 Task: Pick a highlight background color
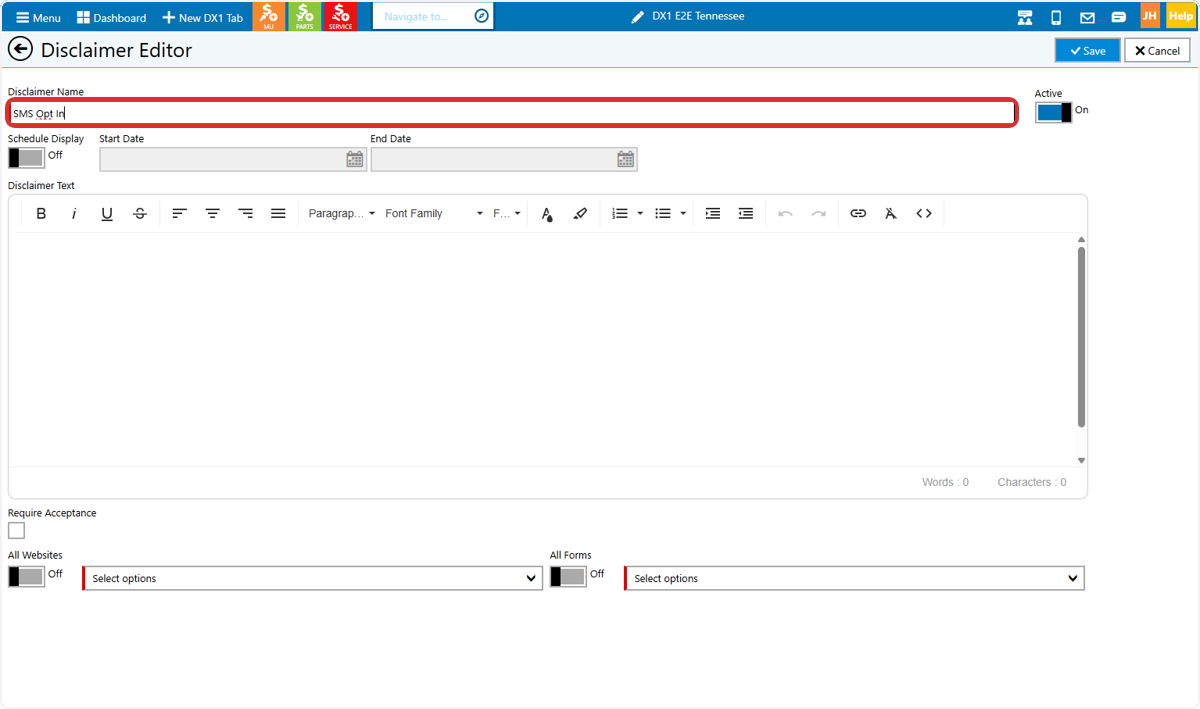coord(580,213)
